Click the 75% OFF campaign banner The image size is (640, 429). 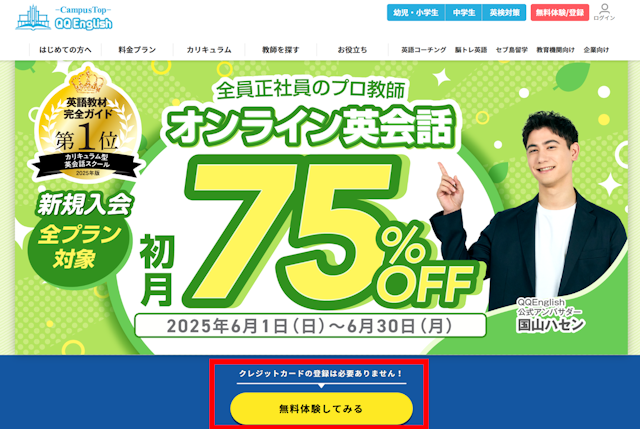(321, 208)
